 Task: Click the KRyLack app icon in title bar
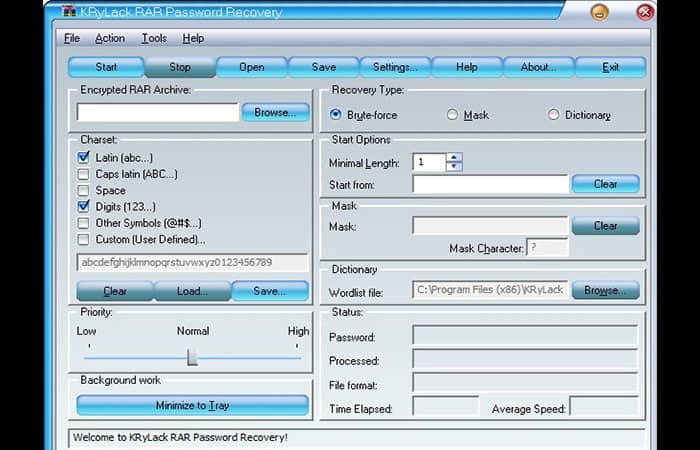coord(69,12)
